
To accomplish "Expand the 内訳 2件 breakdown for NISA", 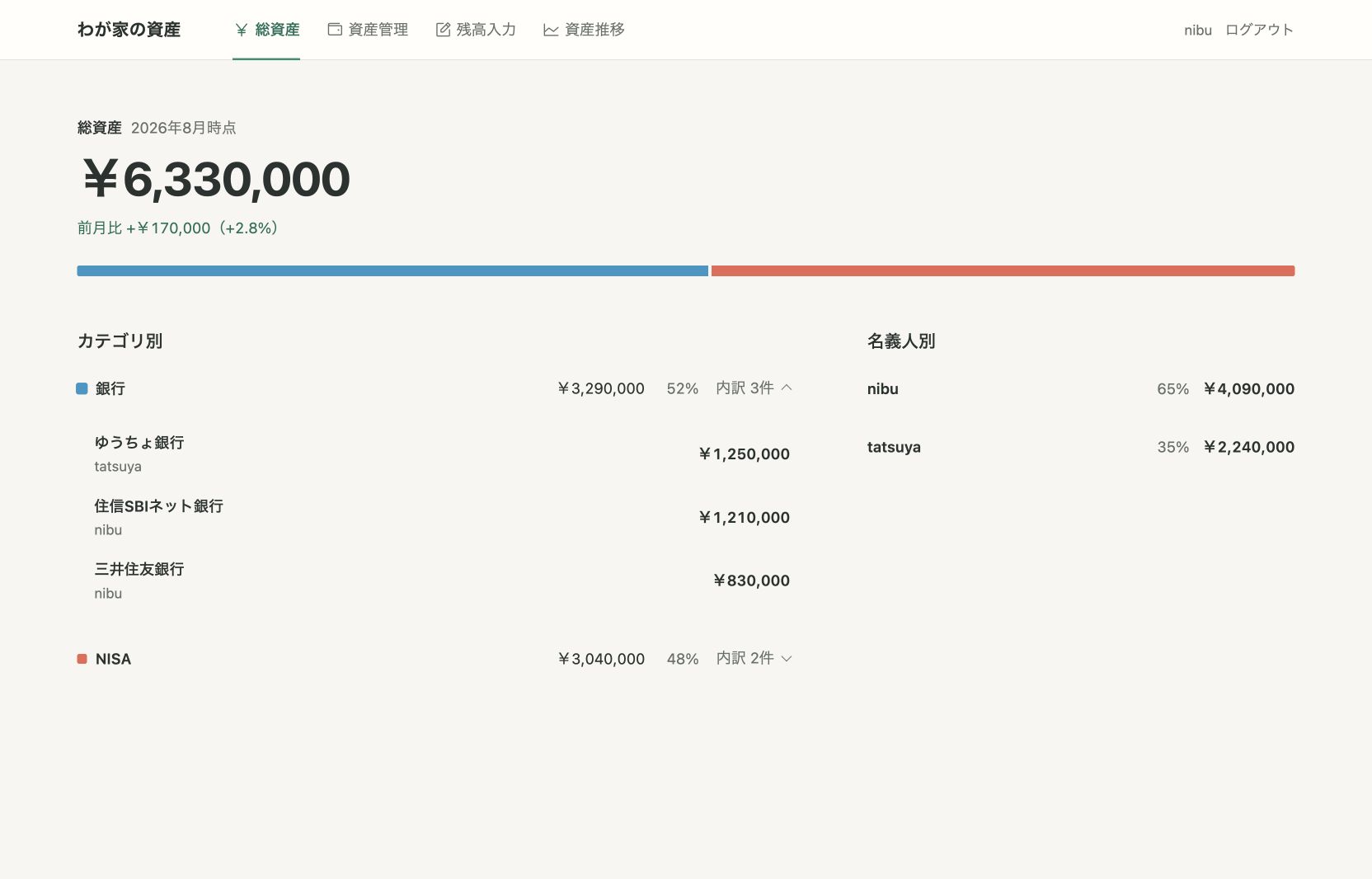I will 754,658.
